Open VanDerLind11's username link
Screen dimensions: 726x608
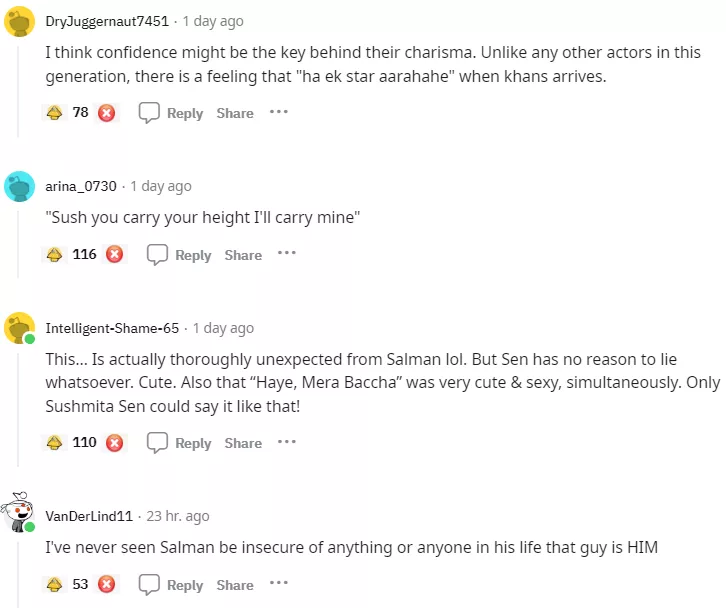click(x=89, y=516)
